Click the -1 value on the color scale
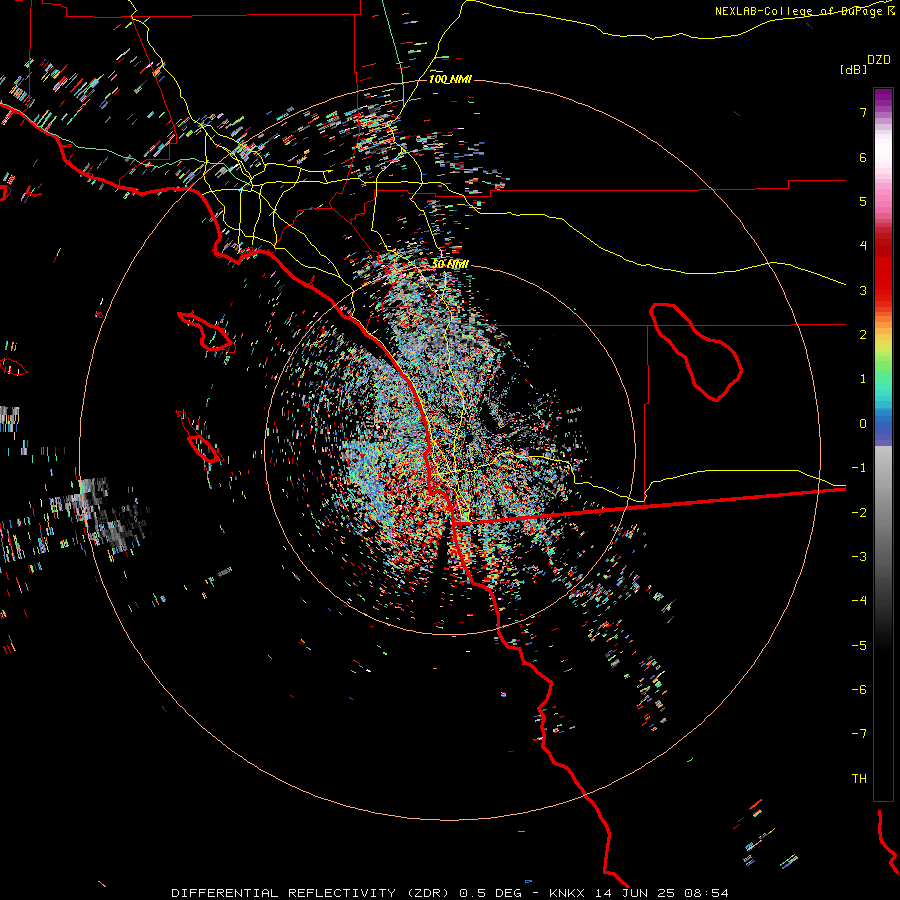 coord(859,468)
